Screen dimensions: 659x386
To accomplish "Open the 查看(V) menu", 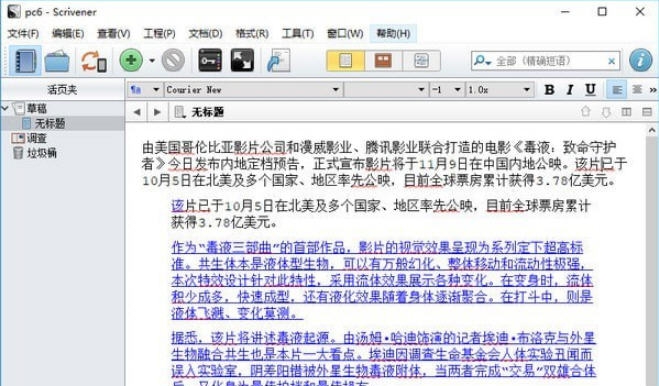I will click(113, 33).
